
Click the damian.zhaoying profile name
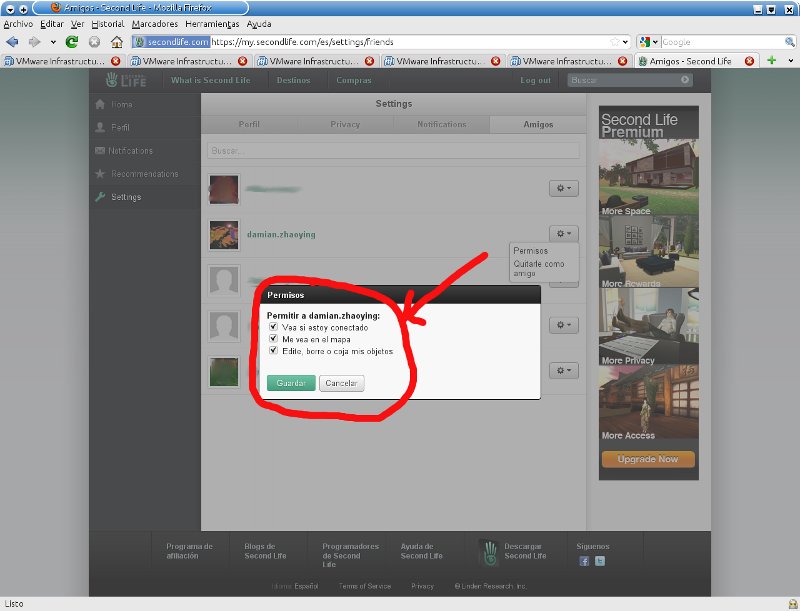point(281,235)
